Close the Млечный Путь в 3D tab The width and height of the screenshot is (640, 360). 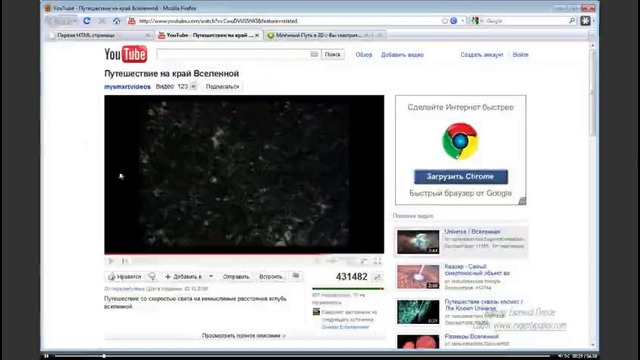pos(367,36)
